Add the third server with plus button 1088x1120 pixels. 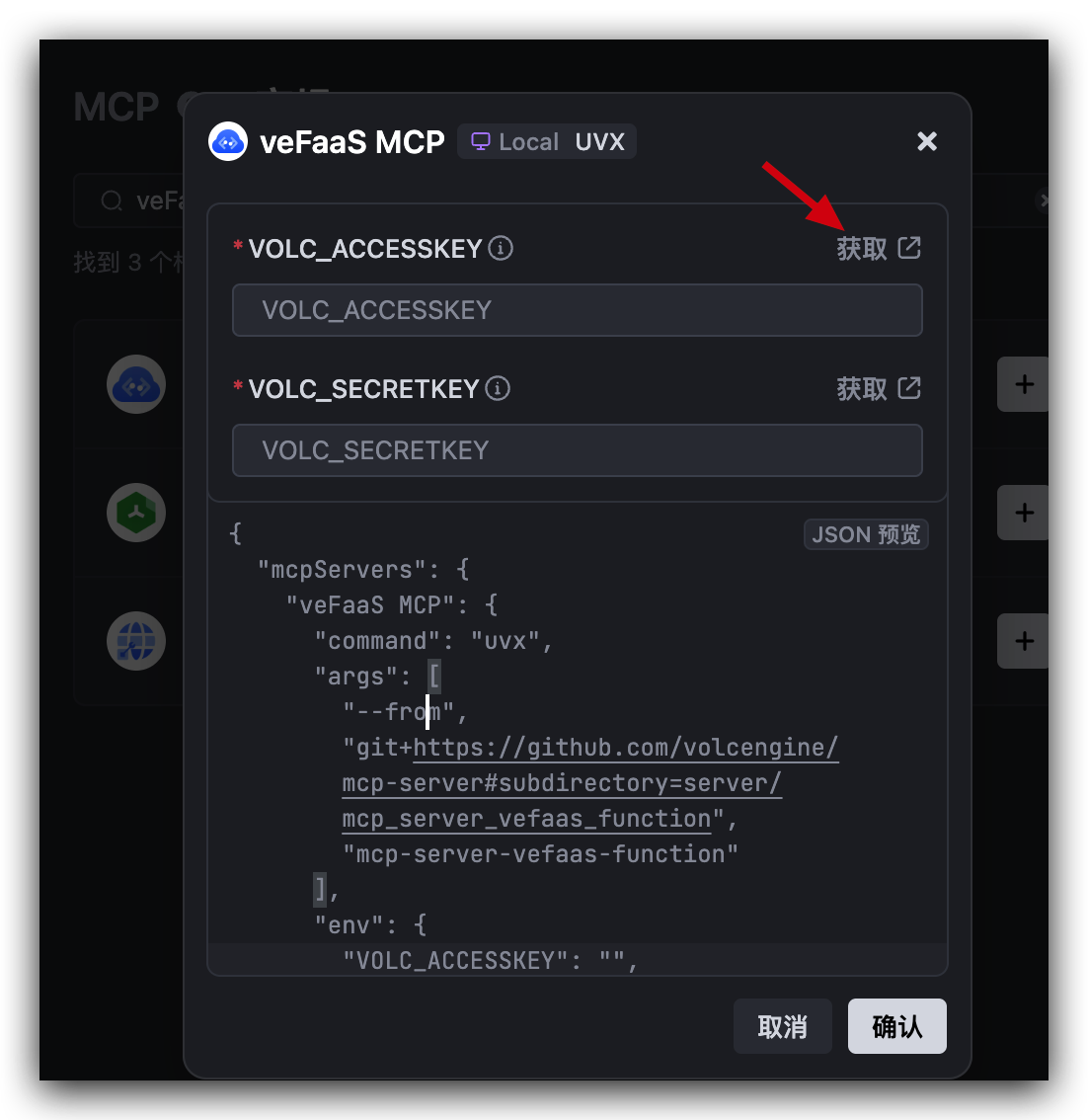tap(1024, 641)
